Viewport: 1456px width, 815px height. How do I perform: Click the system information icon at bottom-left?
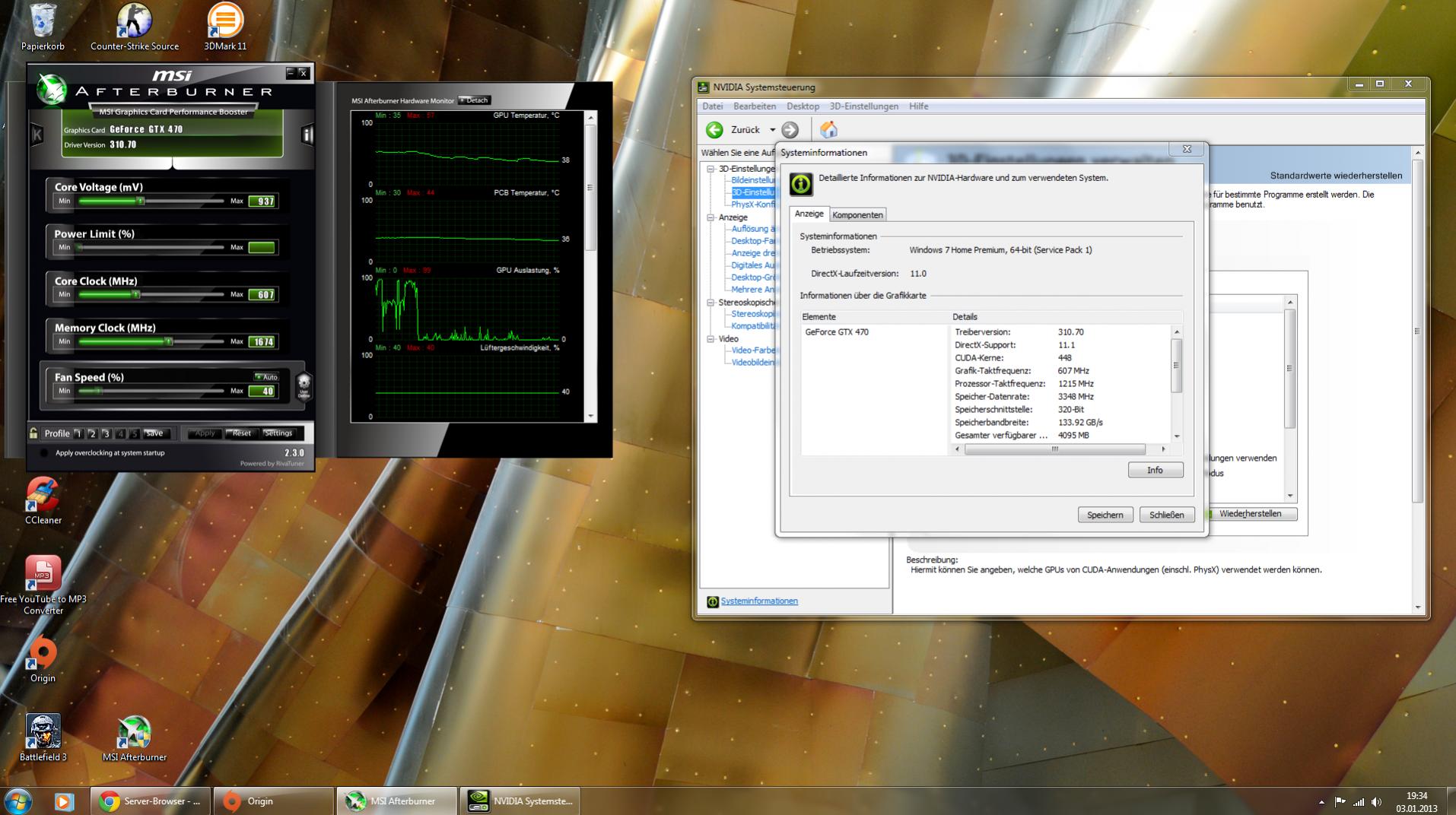[x=712, y=601]
